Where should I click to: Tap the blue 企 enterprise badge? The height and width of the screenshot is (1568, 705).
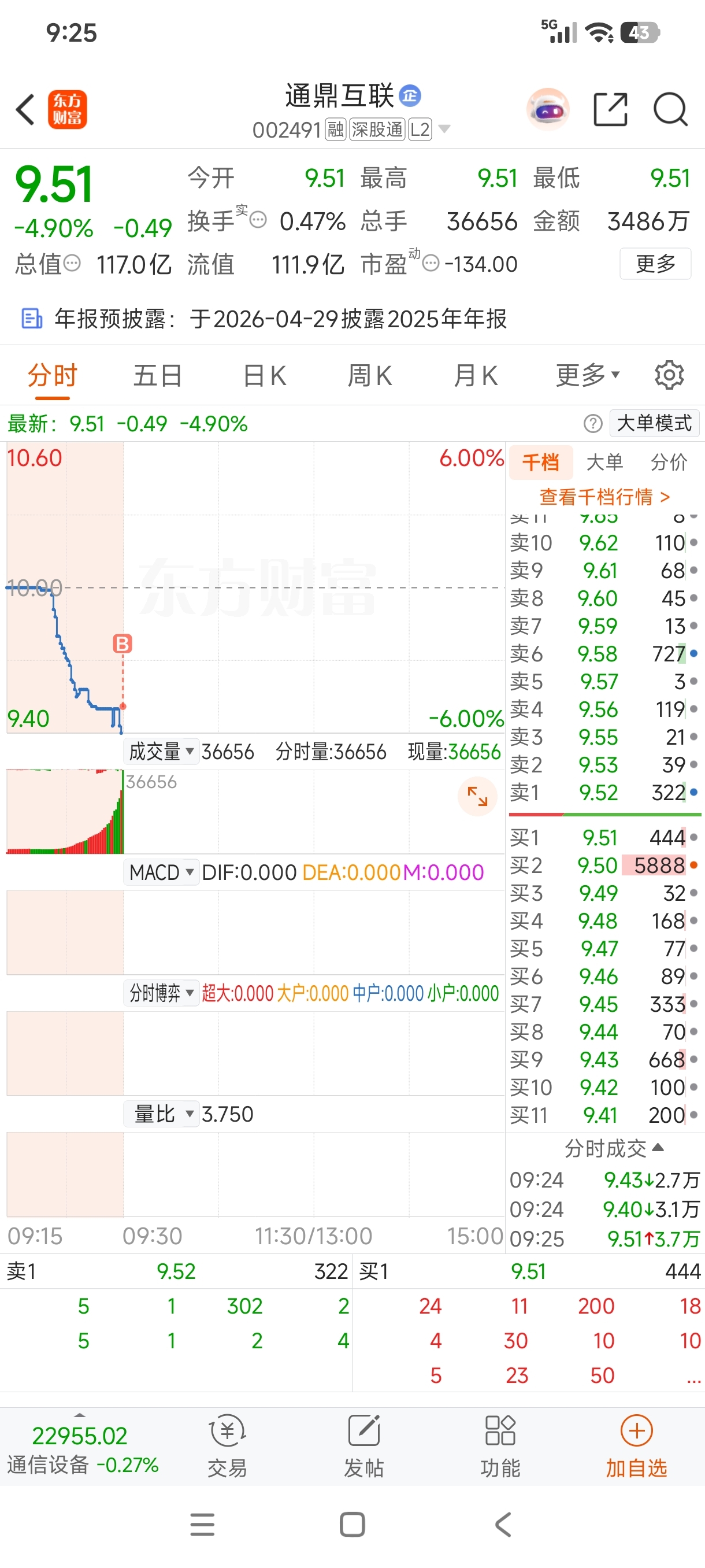pyautogui.click(x=410, y=95)
